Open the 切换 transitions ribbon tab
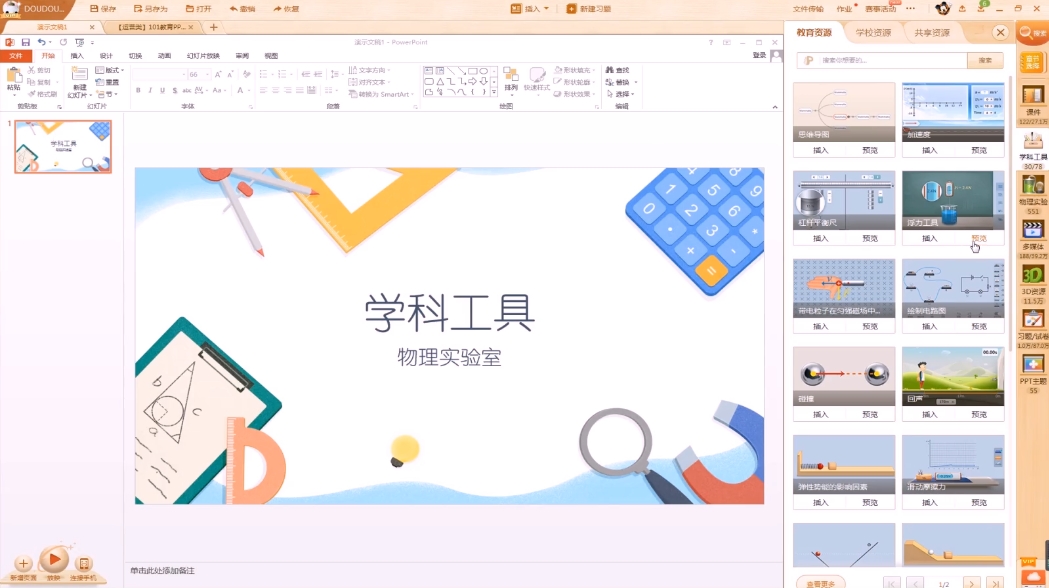Screen dimensions: 1049x588 pos(135,56)
